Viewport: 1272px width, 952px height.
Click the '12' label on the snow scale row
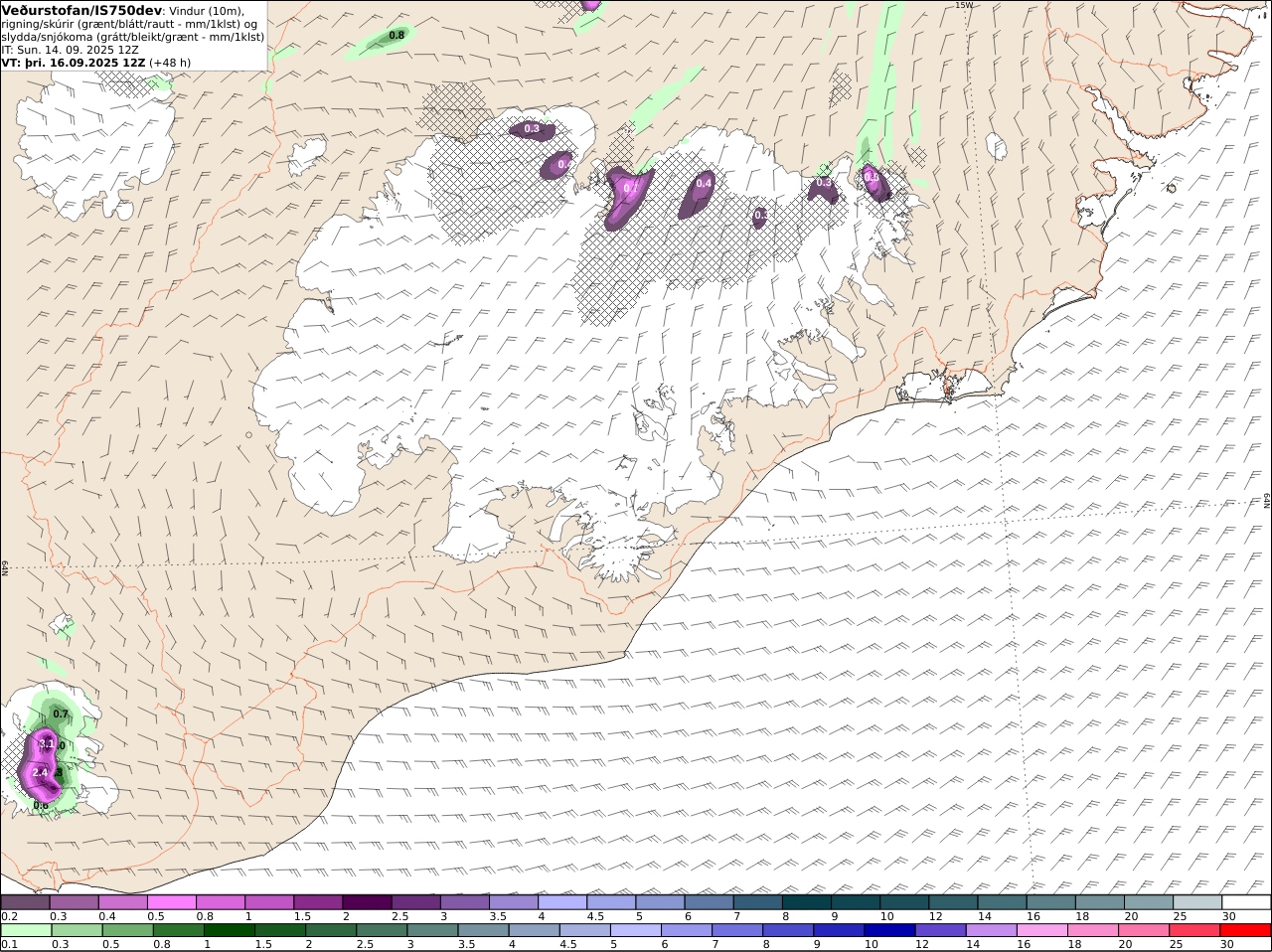(935, 916)
